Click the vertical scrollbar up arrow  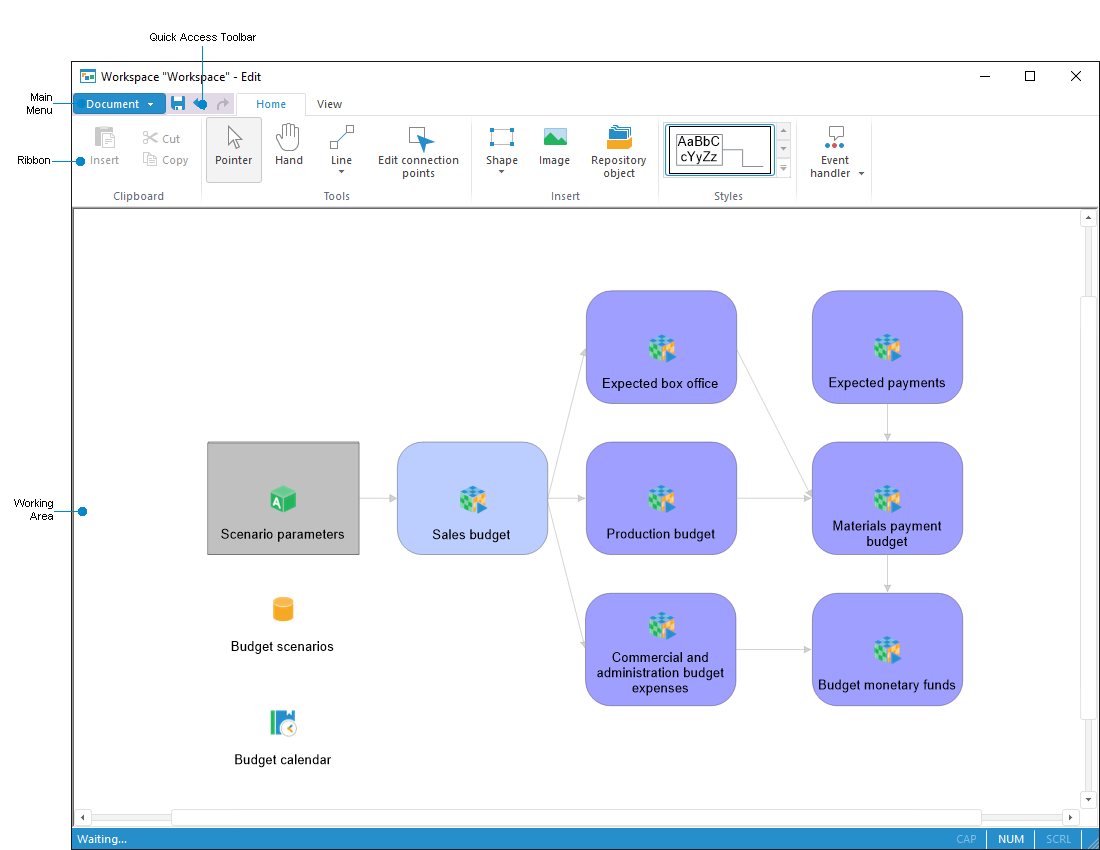(x=1088, y=218)
